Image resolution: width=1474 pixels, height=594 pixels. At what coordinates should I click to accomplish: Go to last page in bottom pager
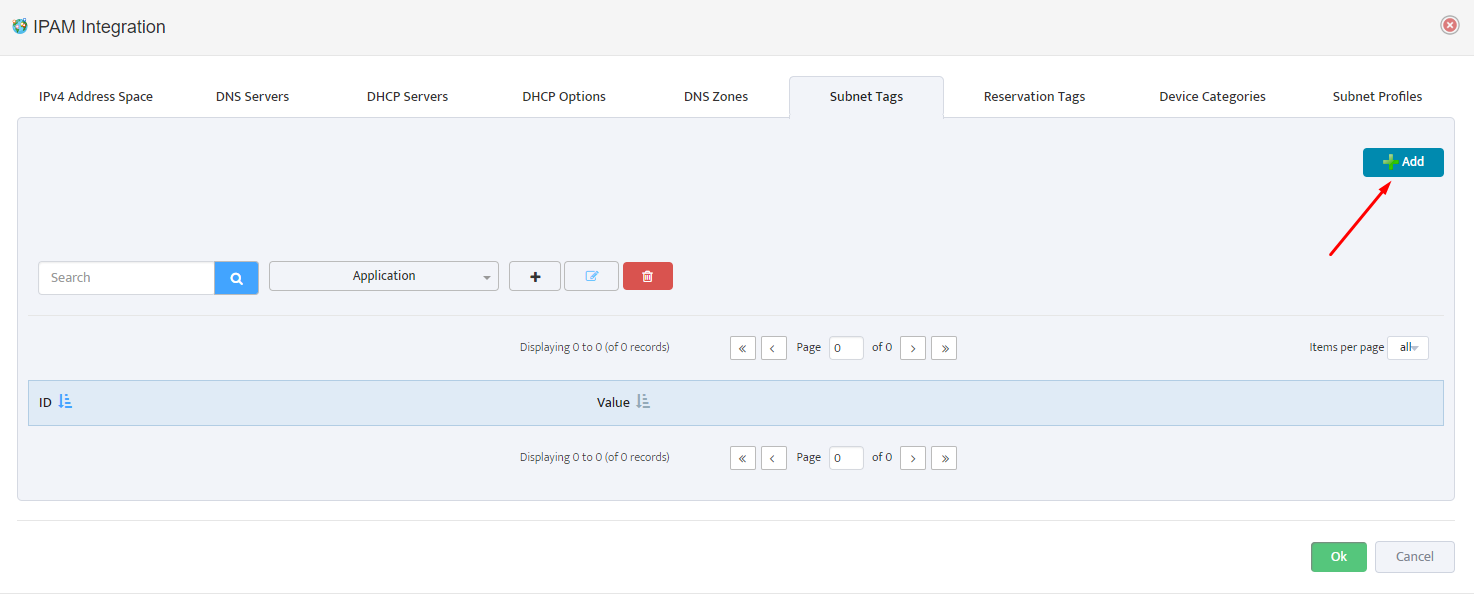[944, 458]
